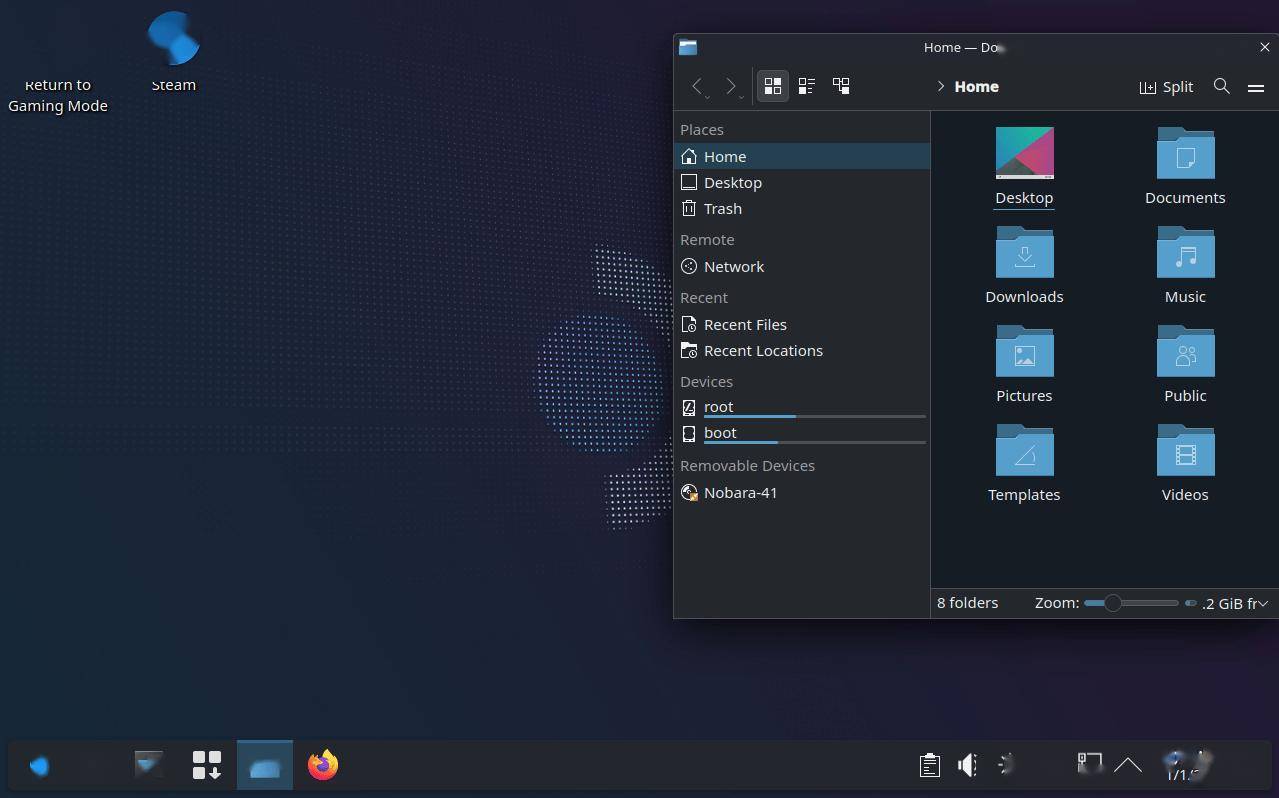This screenshot has height=798, width=1279.
Task: Select the Templates folder icon
Action: point(1024,449)
